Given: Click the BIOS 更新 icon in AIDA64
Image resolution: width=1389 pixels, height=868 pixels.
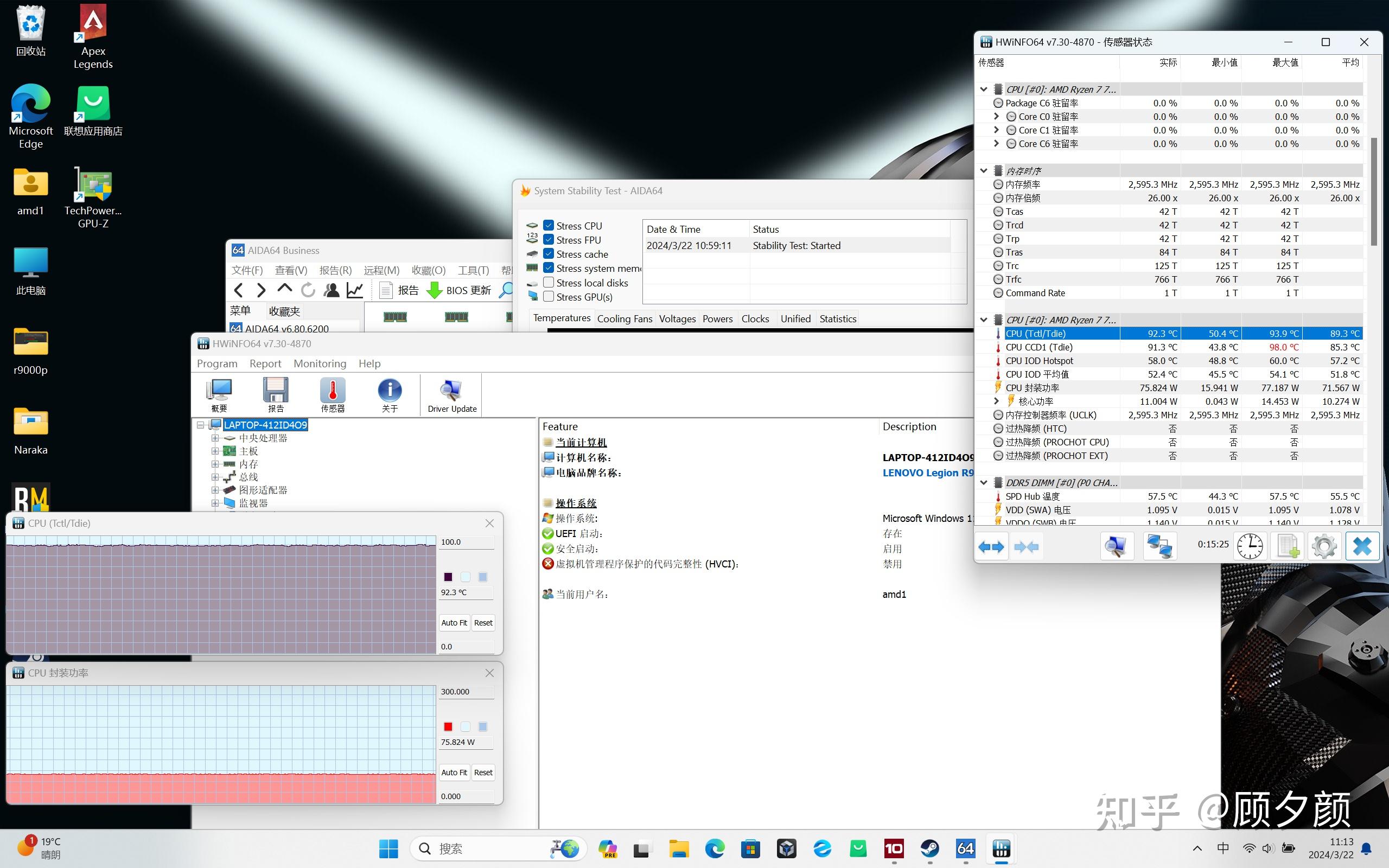Looking at the screenshot, I should (x=435, y=290).
